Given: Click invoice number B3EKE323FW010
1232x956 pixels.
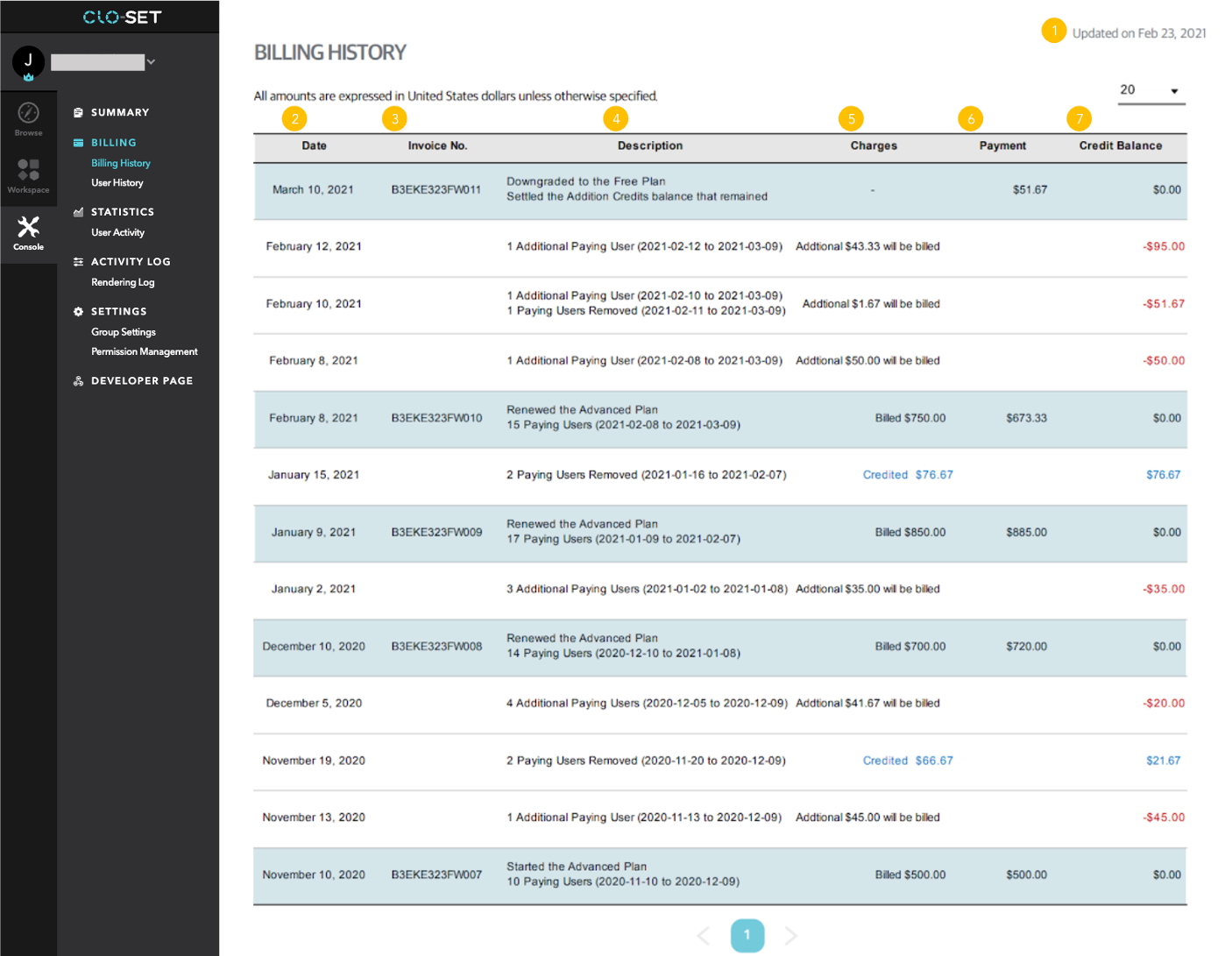Looking at the screenshot, I should tap(436, 419).
